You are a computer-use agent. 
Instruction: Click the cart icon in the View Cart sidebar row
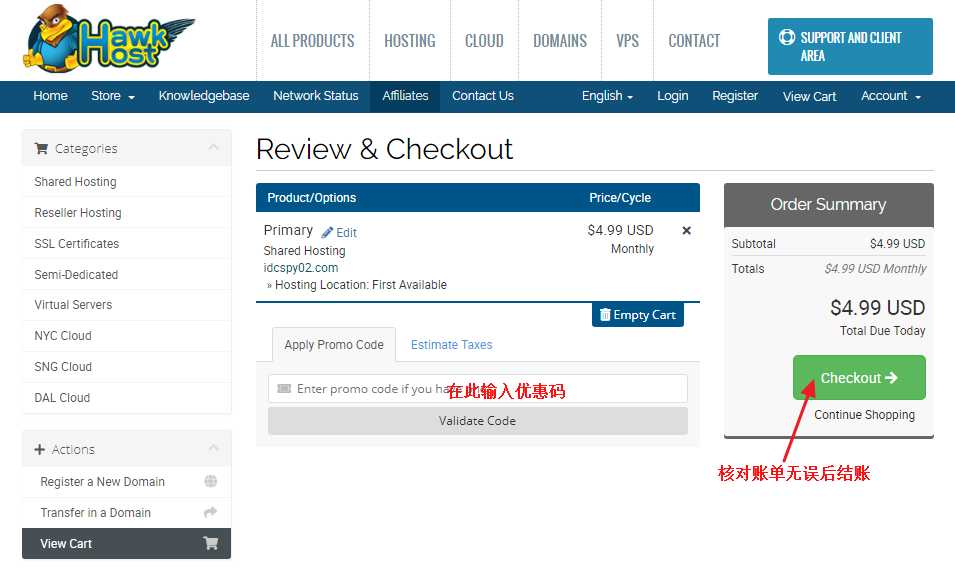pyautogui.click(x=210, y=544)
